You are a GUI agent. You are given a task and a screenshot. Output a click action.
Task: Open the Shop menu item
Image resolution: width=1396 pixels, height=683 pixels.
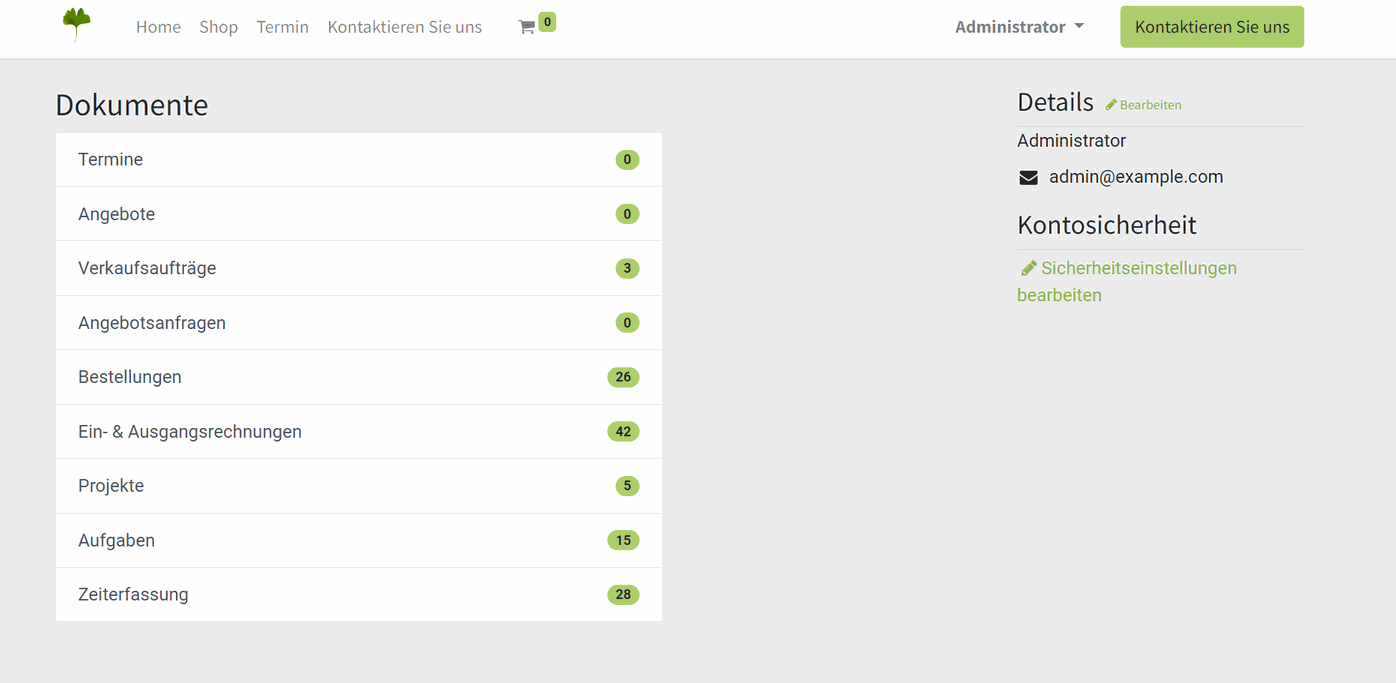click(218, 27)
